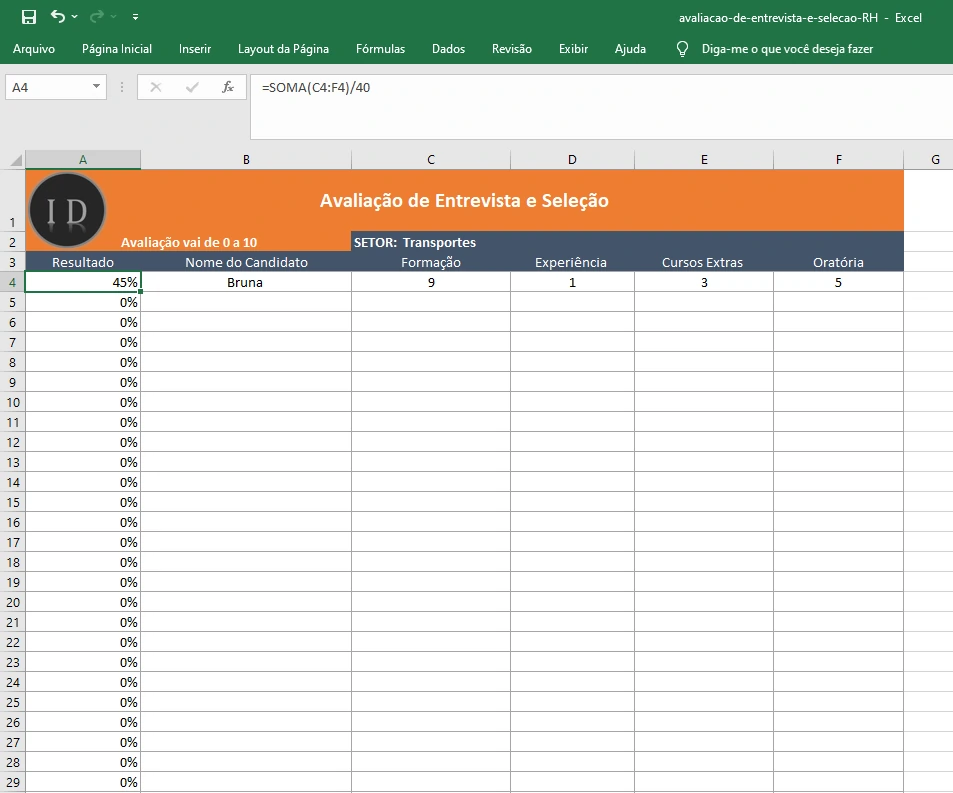Select column C header
953x793 pixels.
point(430,160)
